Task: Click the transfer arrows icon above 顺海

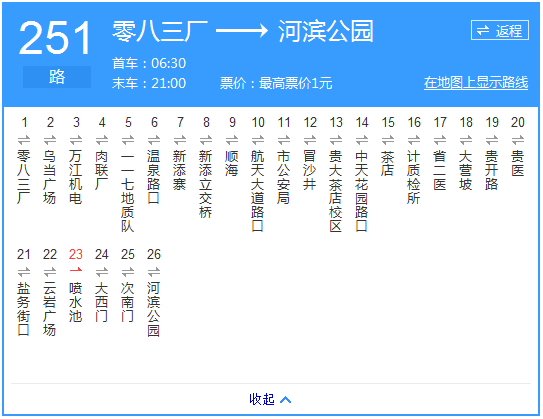Action: click(232, 140)
